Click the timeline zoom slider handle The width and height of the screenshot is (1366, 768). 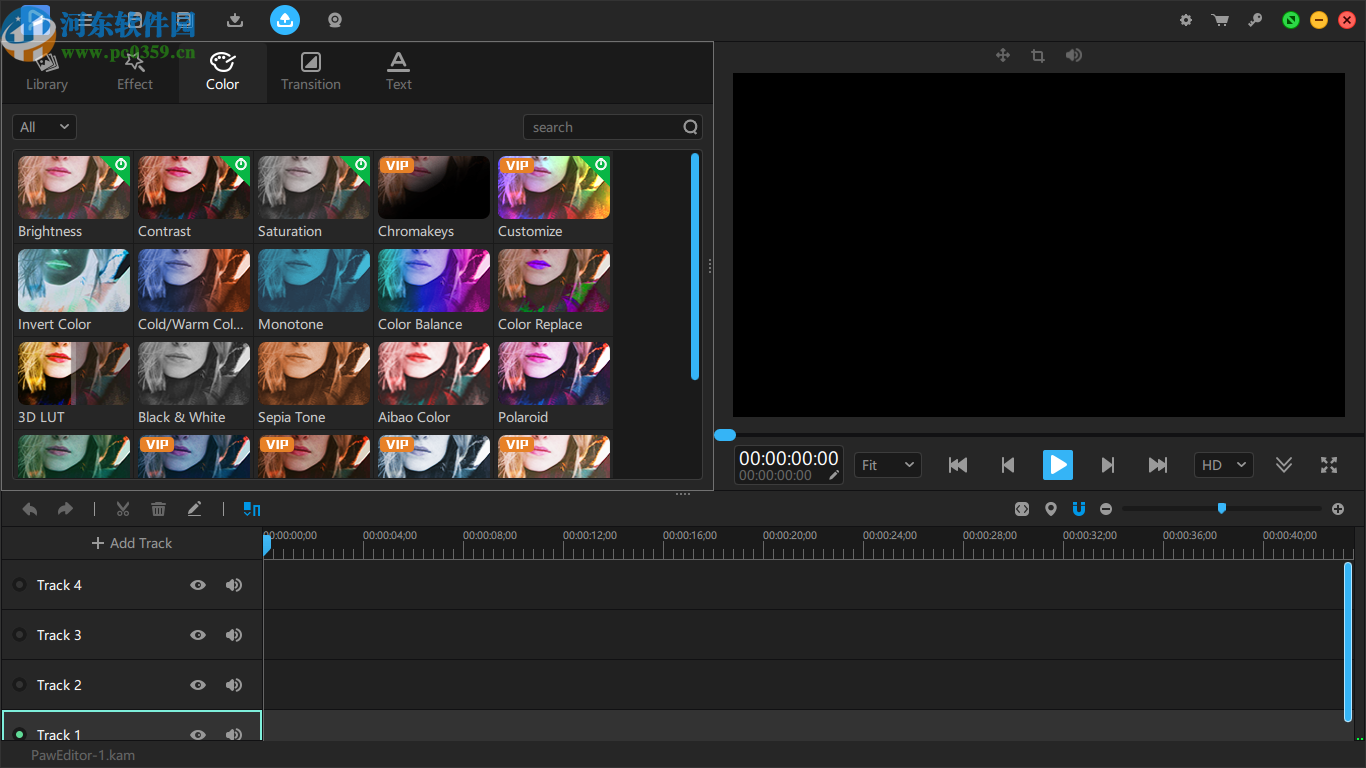(1221, 508)
